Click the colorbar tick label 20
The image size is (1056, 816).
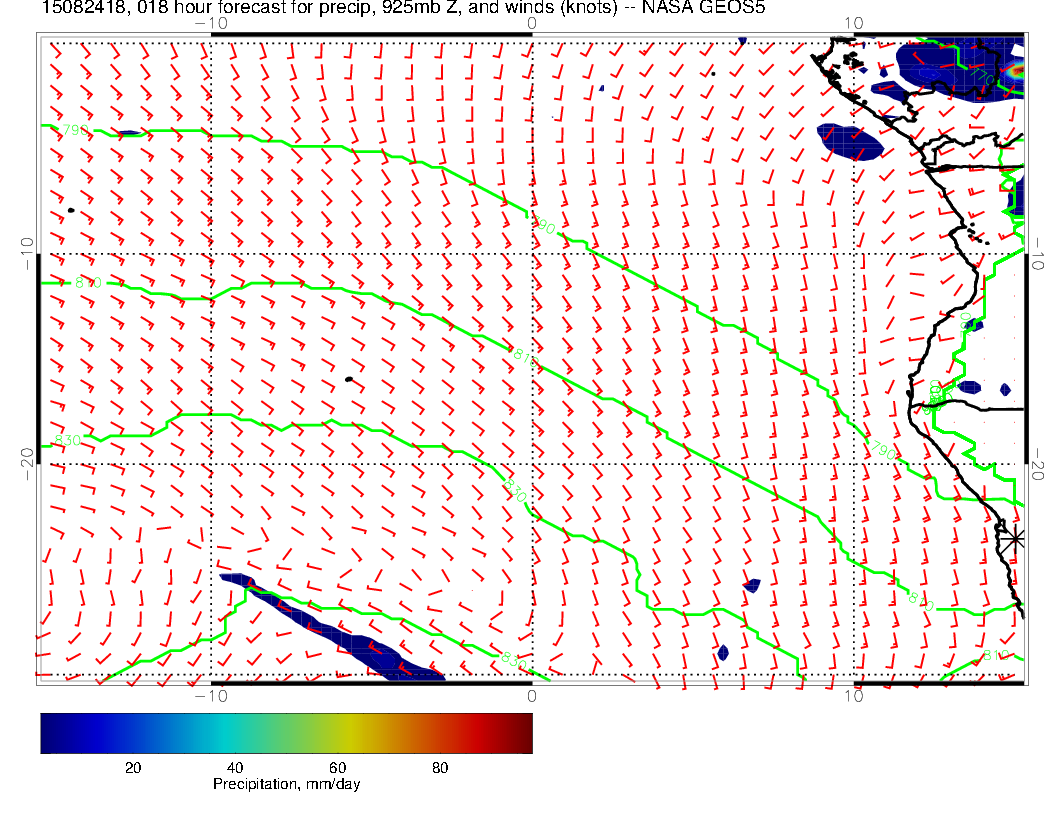point(132,767)
